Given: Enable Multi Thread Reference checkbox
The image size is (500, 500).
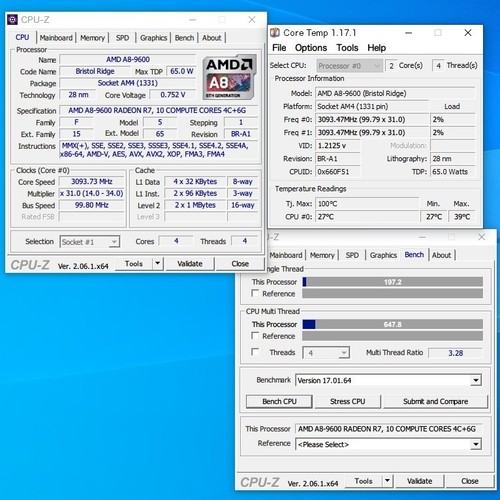Looking at the screenshot, I should coord(255,336).
